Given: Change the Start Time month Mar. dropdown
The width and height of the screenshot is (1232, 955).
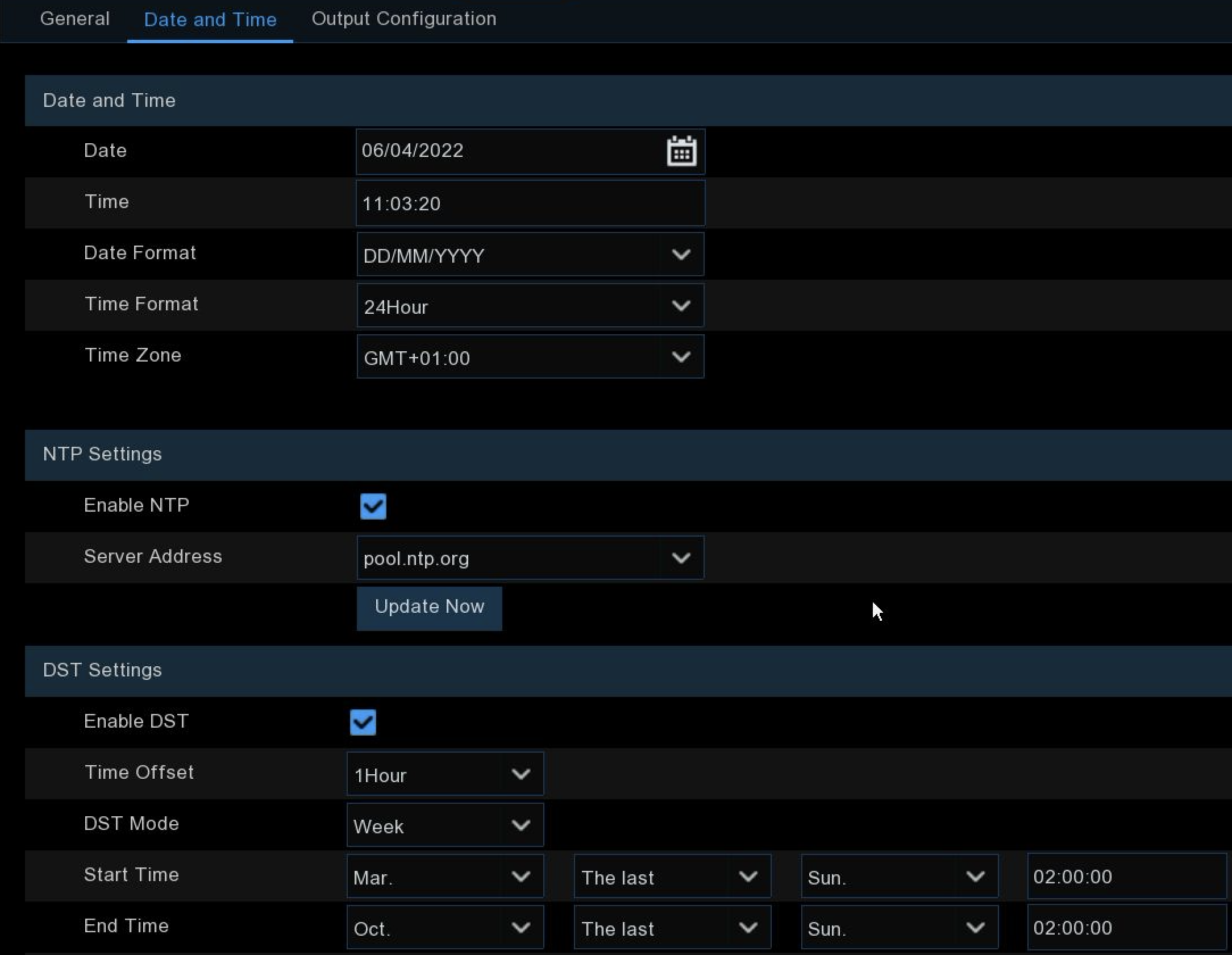Looking at the screenshot, I should click(444, 877).
